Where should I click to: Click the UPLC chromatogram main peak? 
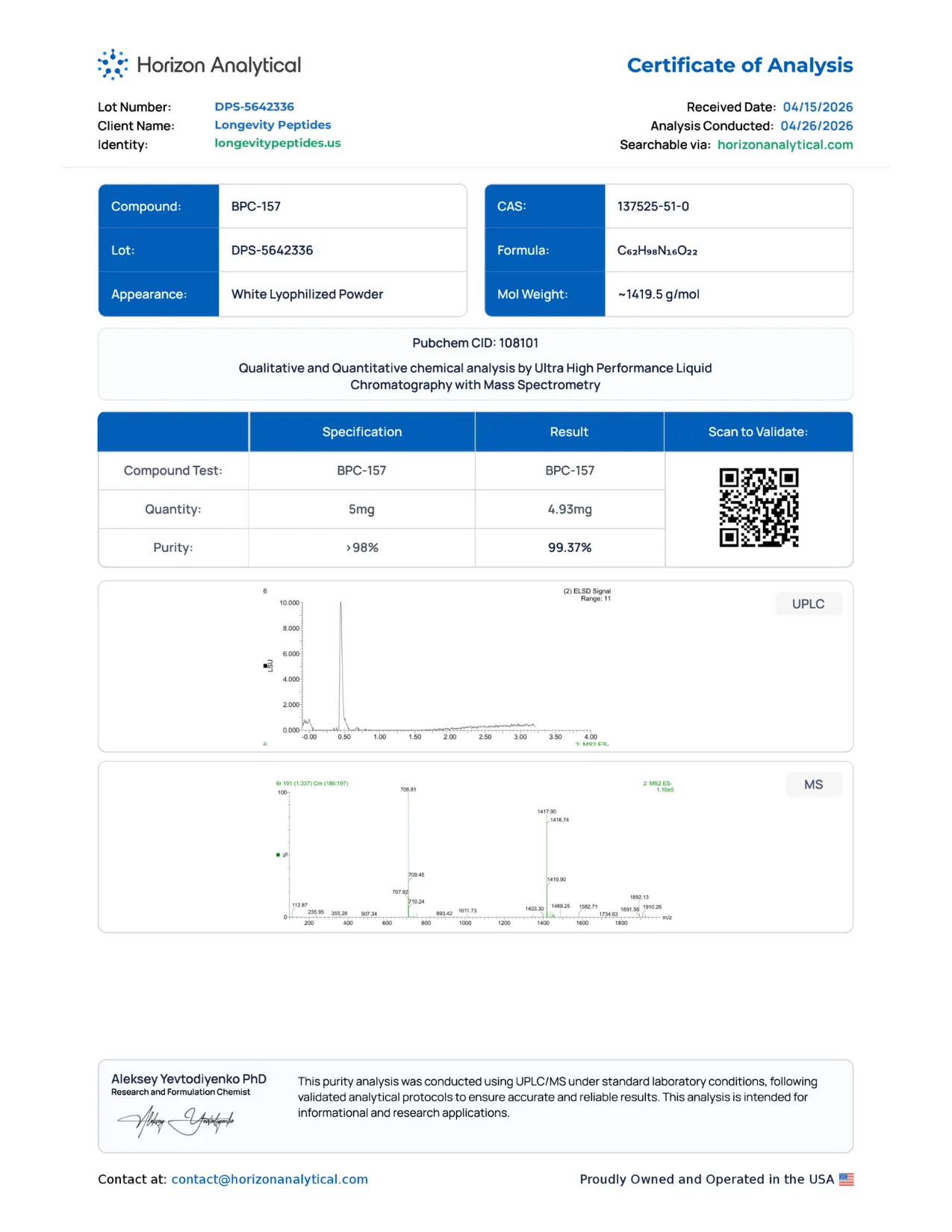click(341, 665)
